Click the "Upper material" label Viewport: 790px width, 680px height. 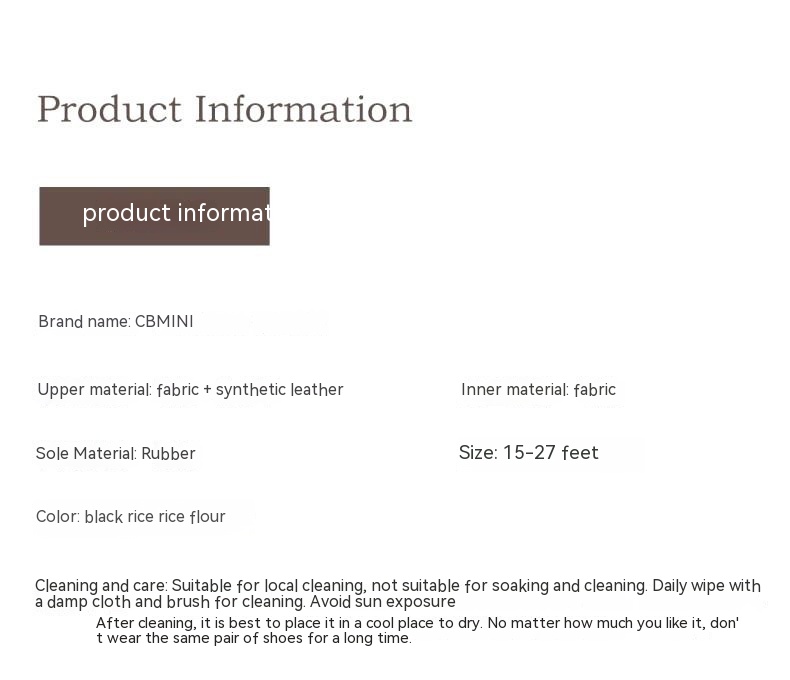(x=94, y=390)
